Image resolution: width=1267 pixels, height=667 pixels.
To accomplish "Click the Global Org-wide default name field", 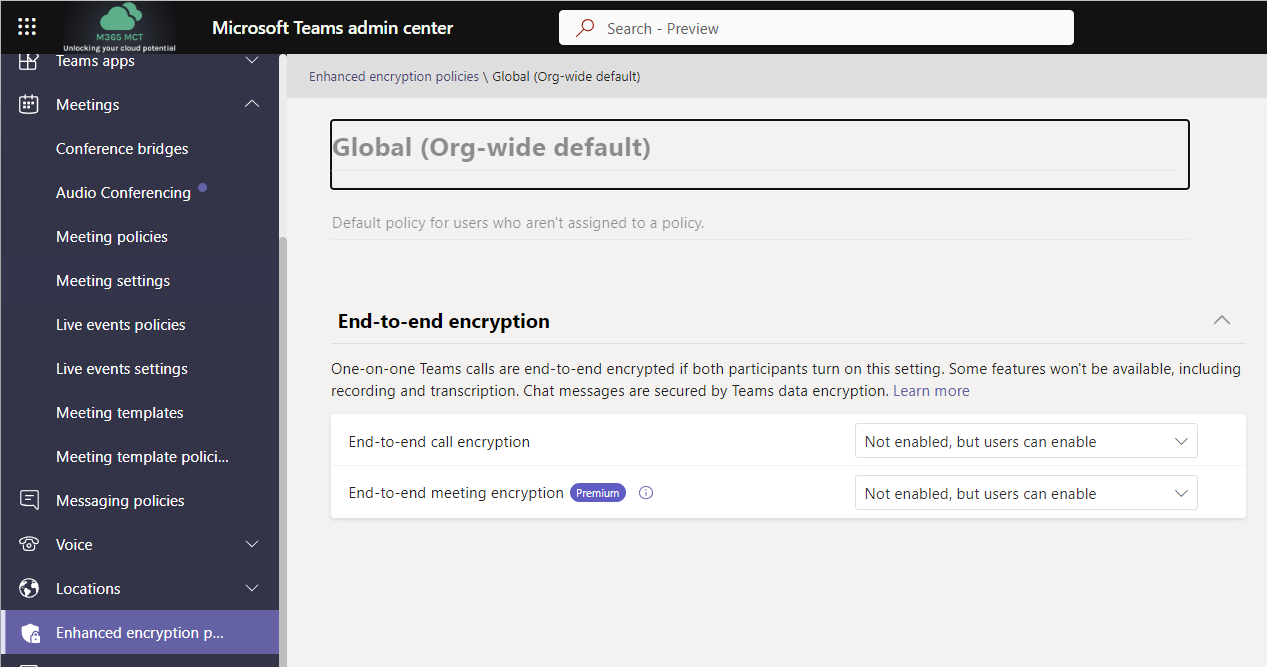I will point(759,153).
